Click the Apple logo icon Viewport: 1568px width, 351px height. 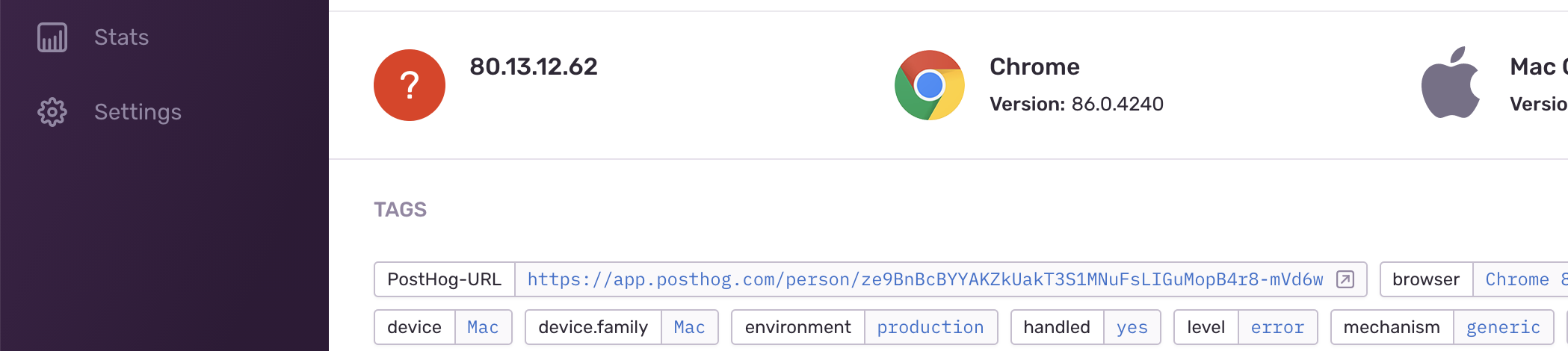pos(1450,84)
